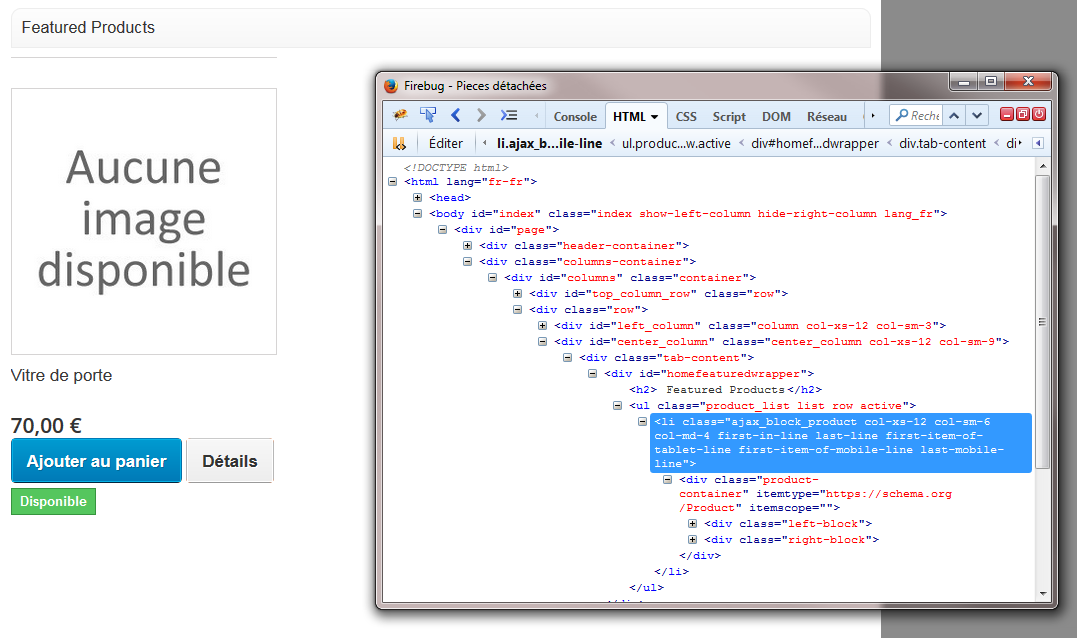Viewport: 1077px width, 638px height.
Task: Collapse the homefeaturedwrapper div node
Action: click(x=592, y=374)
